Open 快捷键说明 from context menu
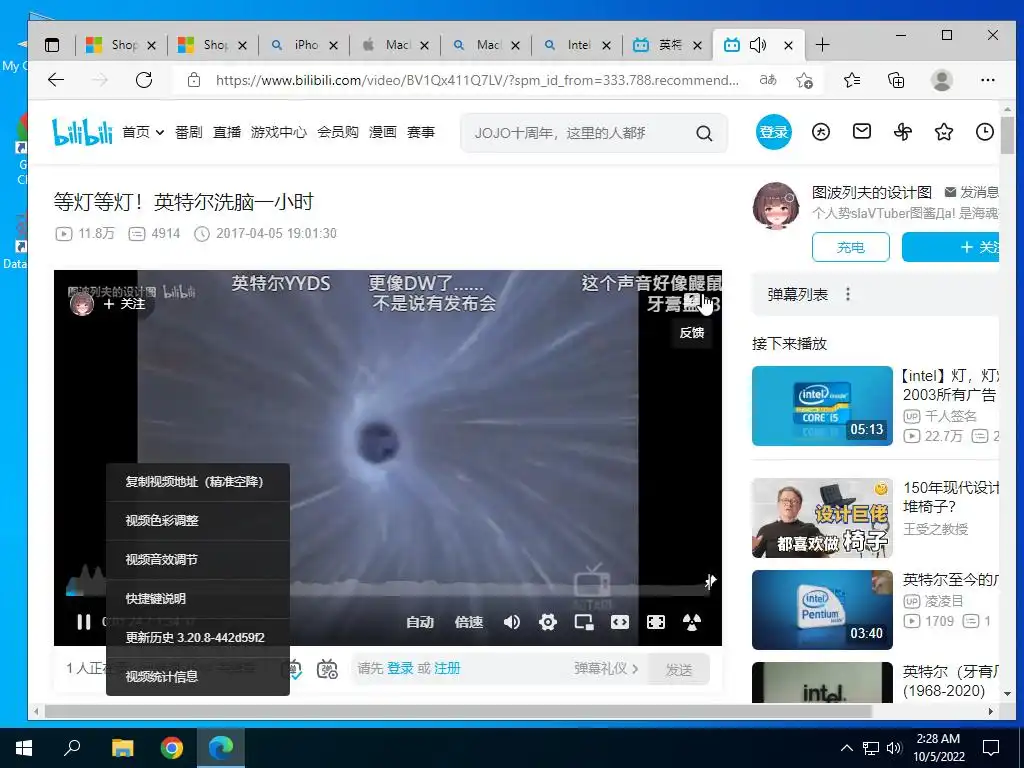Screen dimensions: 1024x768 tap(198, 598)
